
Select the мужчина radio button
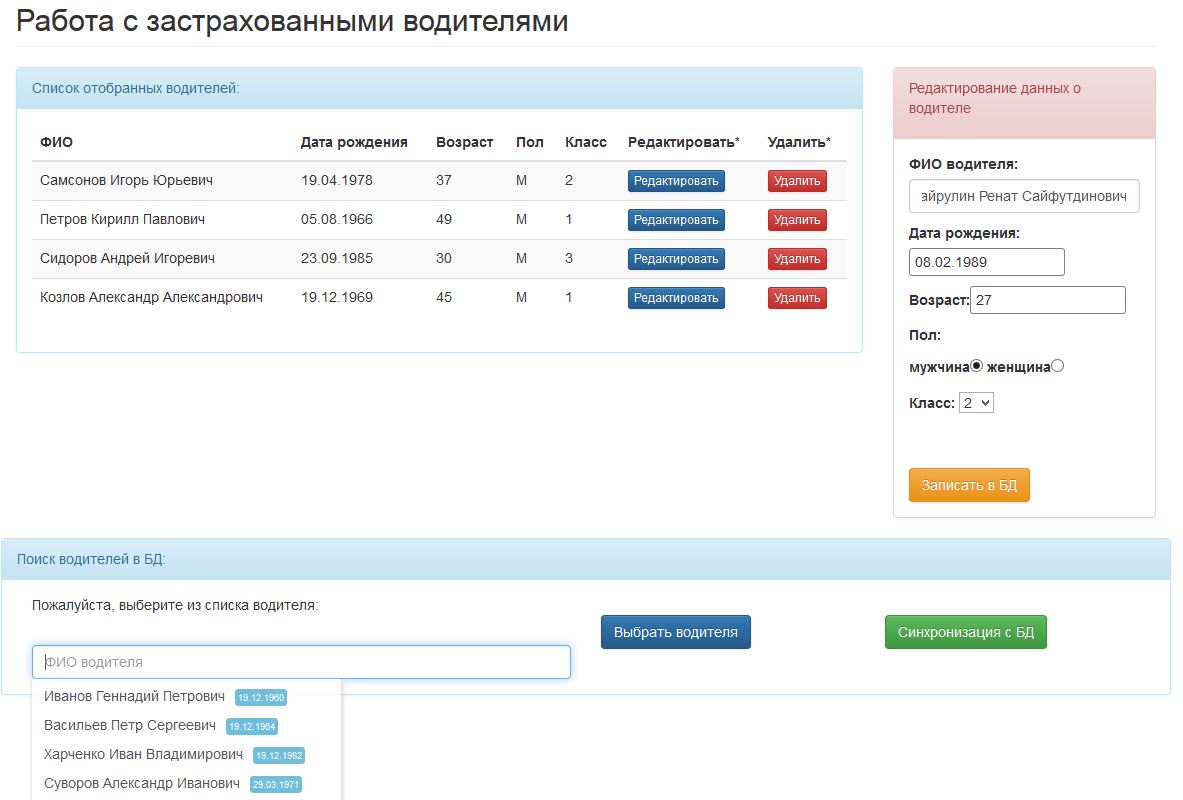coord(976,366)
